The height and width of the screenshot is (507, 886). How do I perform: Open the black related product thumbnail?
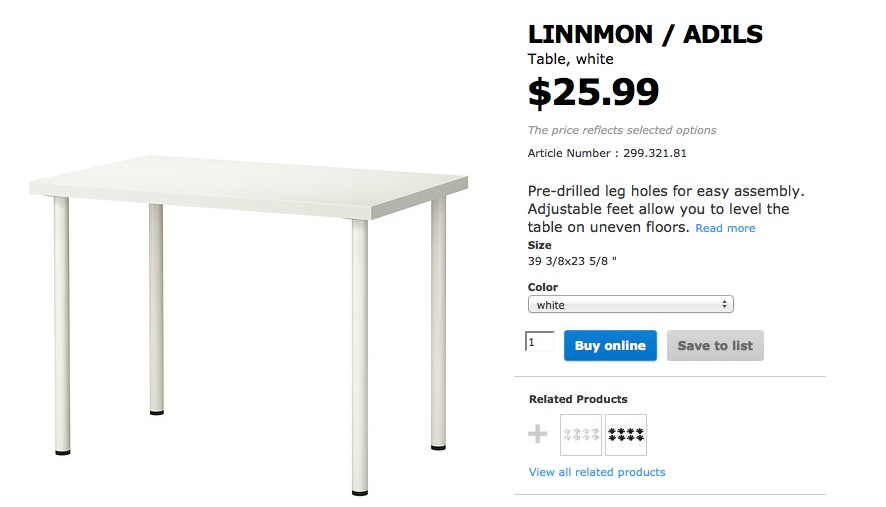tap(626, 435)
